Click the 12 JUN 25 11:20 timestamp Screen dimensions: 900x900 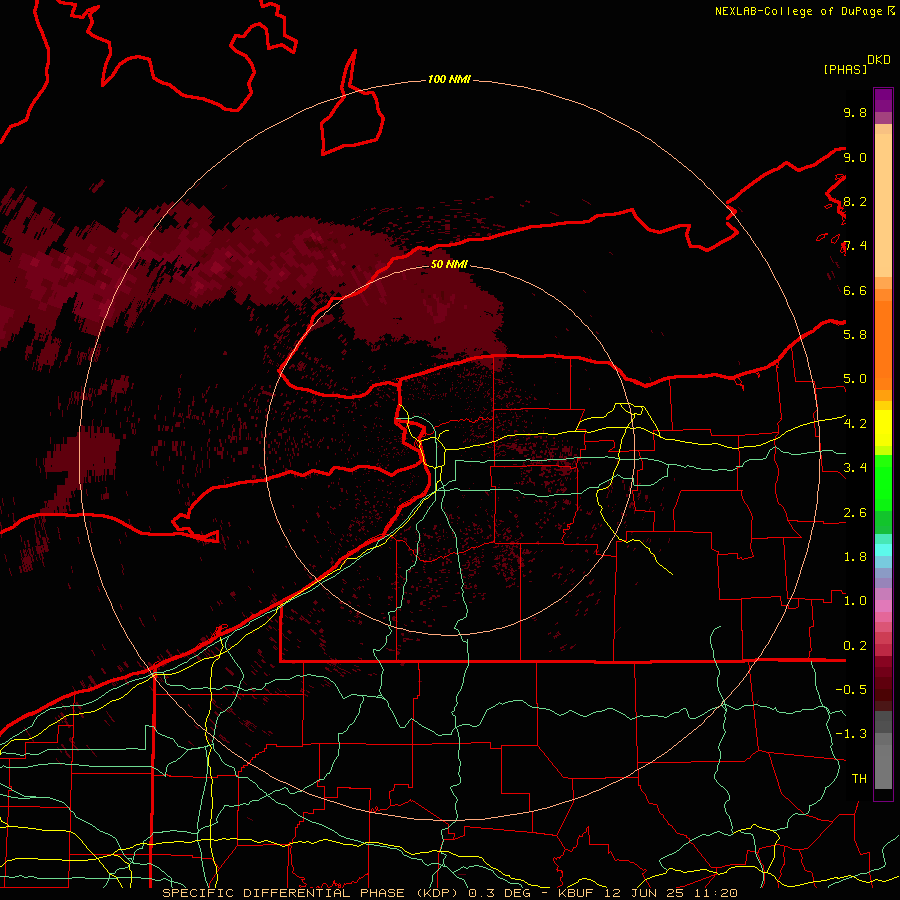point(672,893)
